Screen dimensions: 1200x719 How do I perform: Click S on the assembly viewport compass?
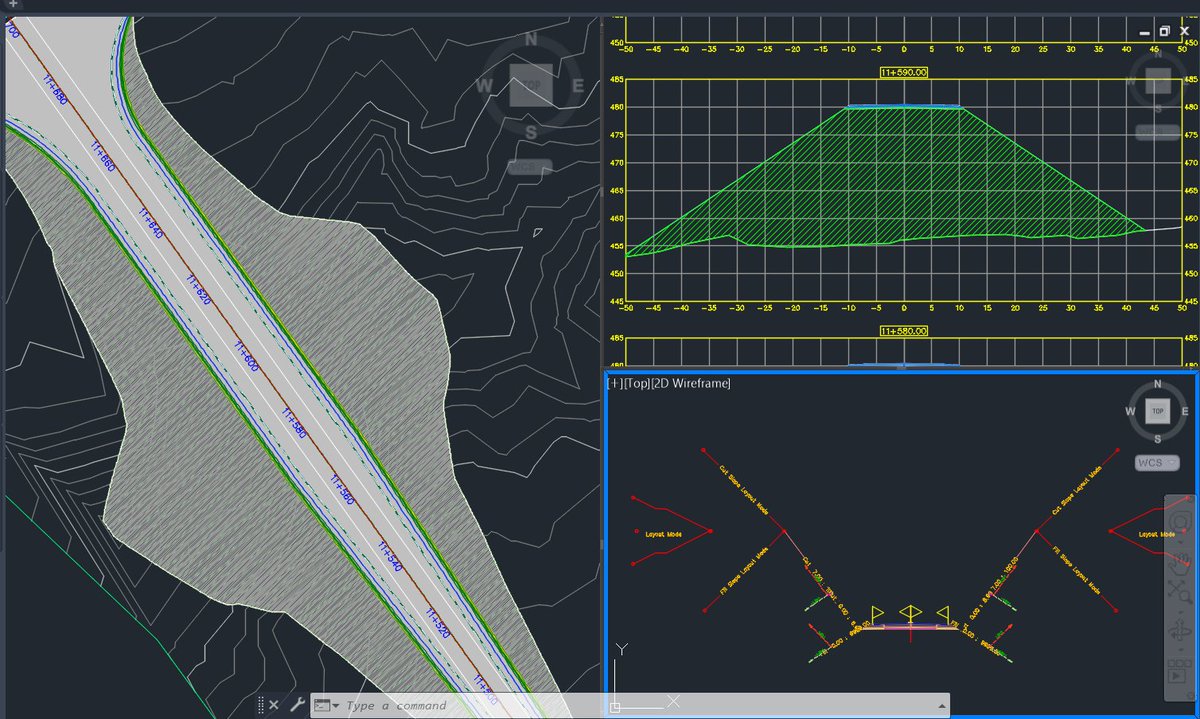pos(1158,438)
